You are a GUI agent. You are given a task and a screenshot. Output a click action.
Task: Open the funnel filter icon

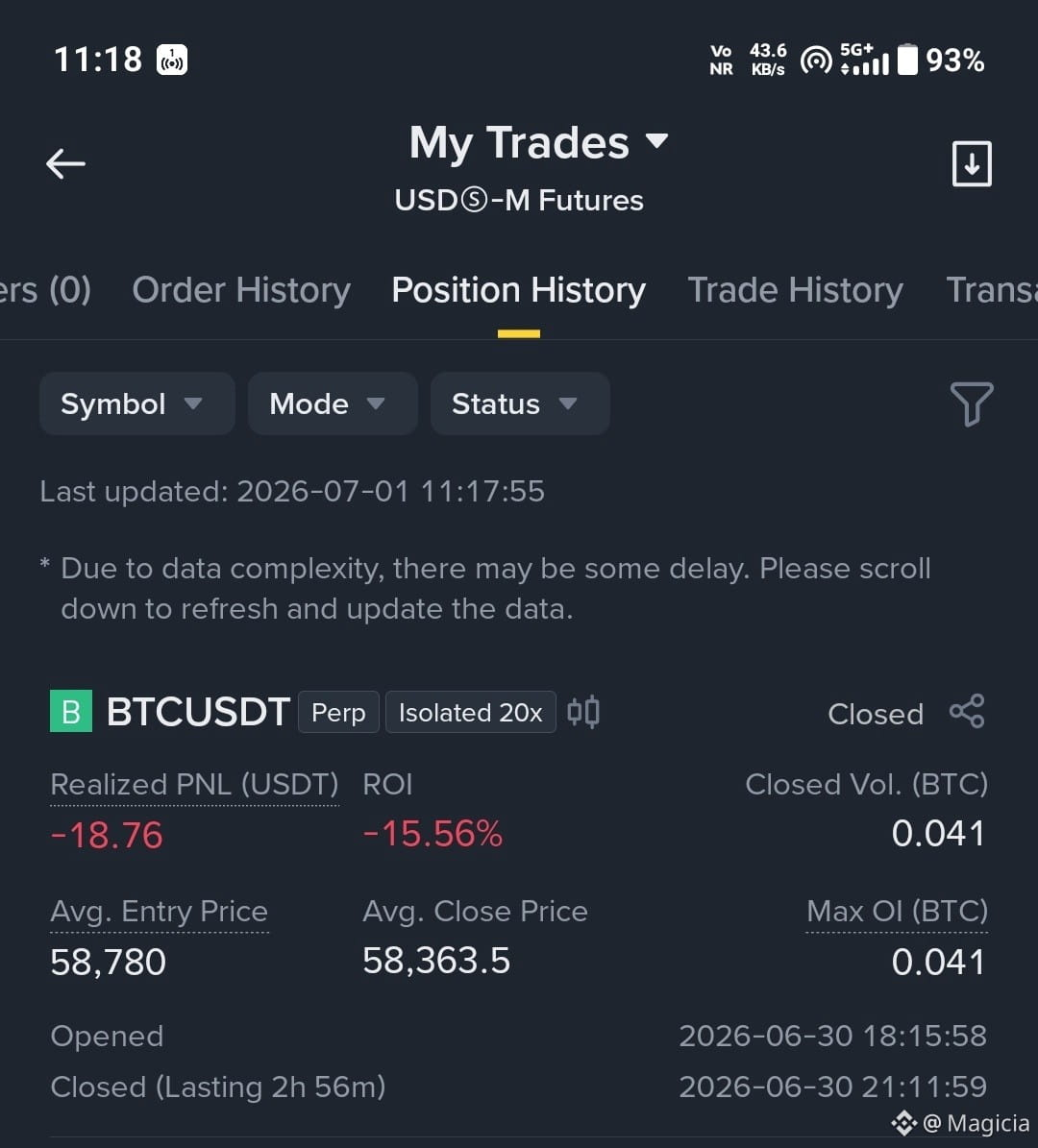point(972,403)
